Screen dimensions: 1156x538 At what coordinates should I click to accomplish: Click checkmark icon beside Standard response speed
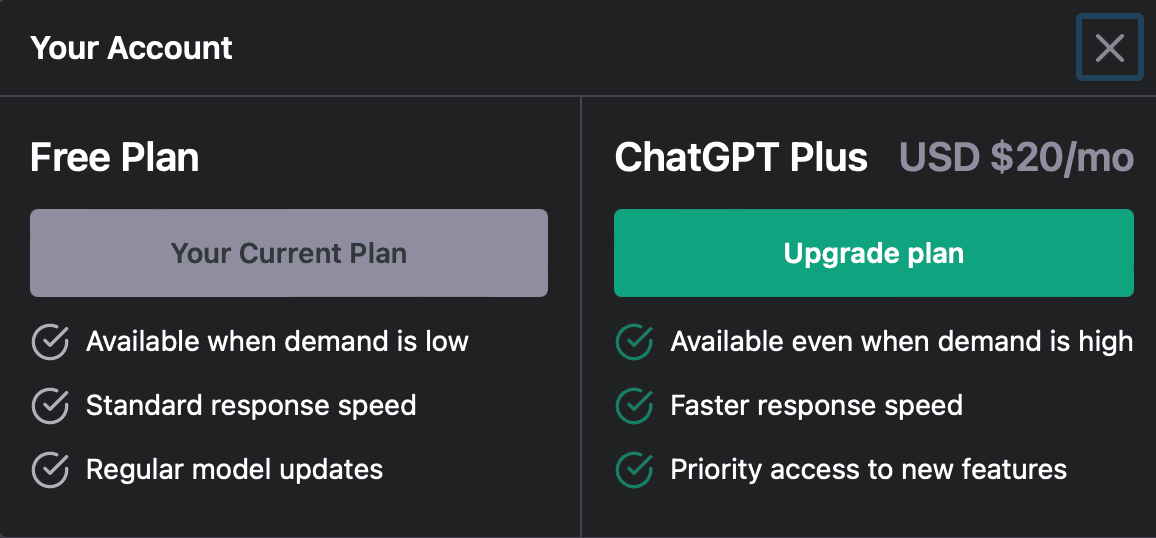coord(50,406)
